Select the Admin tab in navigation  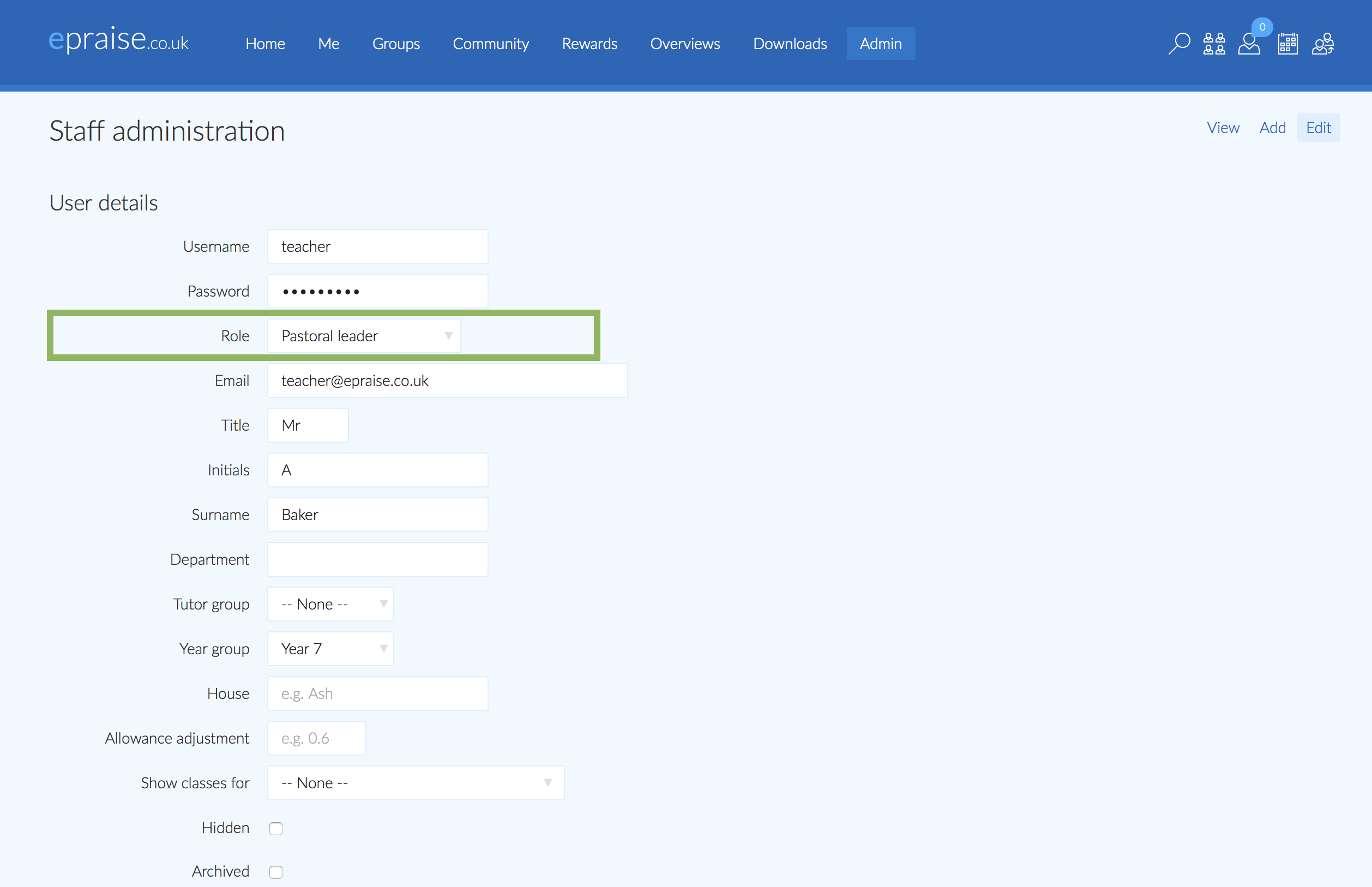[x=881, y=43]
